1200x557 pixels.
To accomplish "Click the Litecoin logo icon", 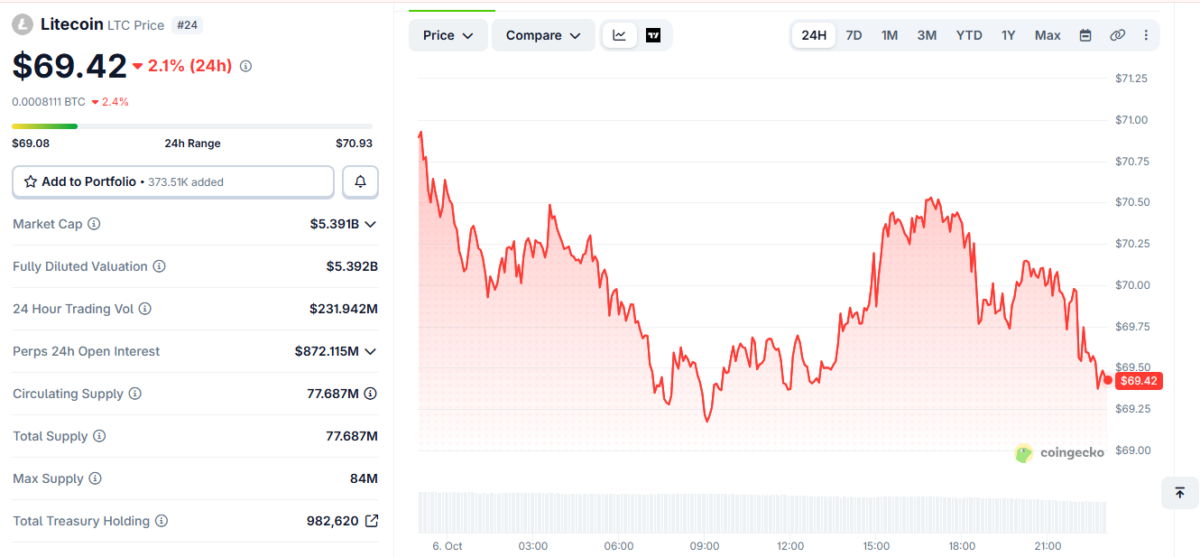I will pyautogui.click(x=24, y=23).
